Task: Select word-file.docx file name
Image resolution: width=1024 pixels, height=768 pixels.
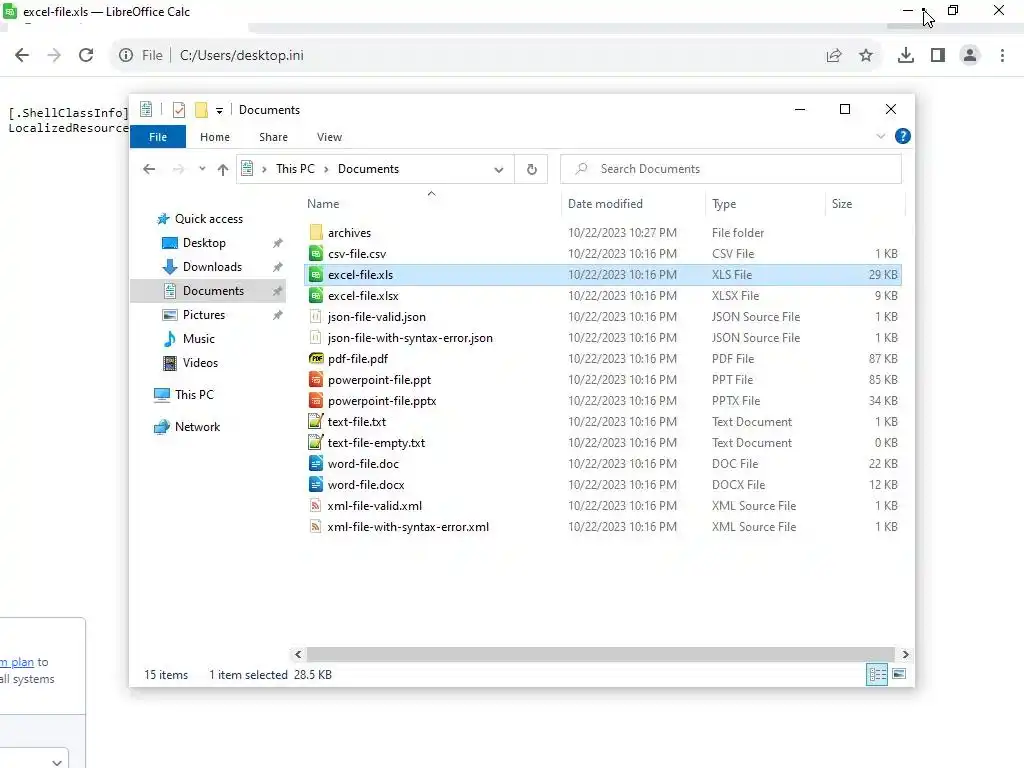Action: tap(366, 485)
